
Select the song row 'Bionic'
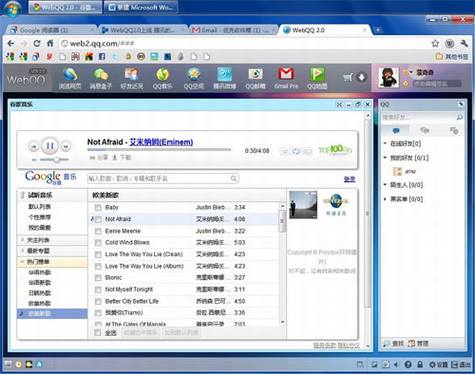184,278
